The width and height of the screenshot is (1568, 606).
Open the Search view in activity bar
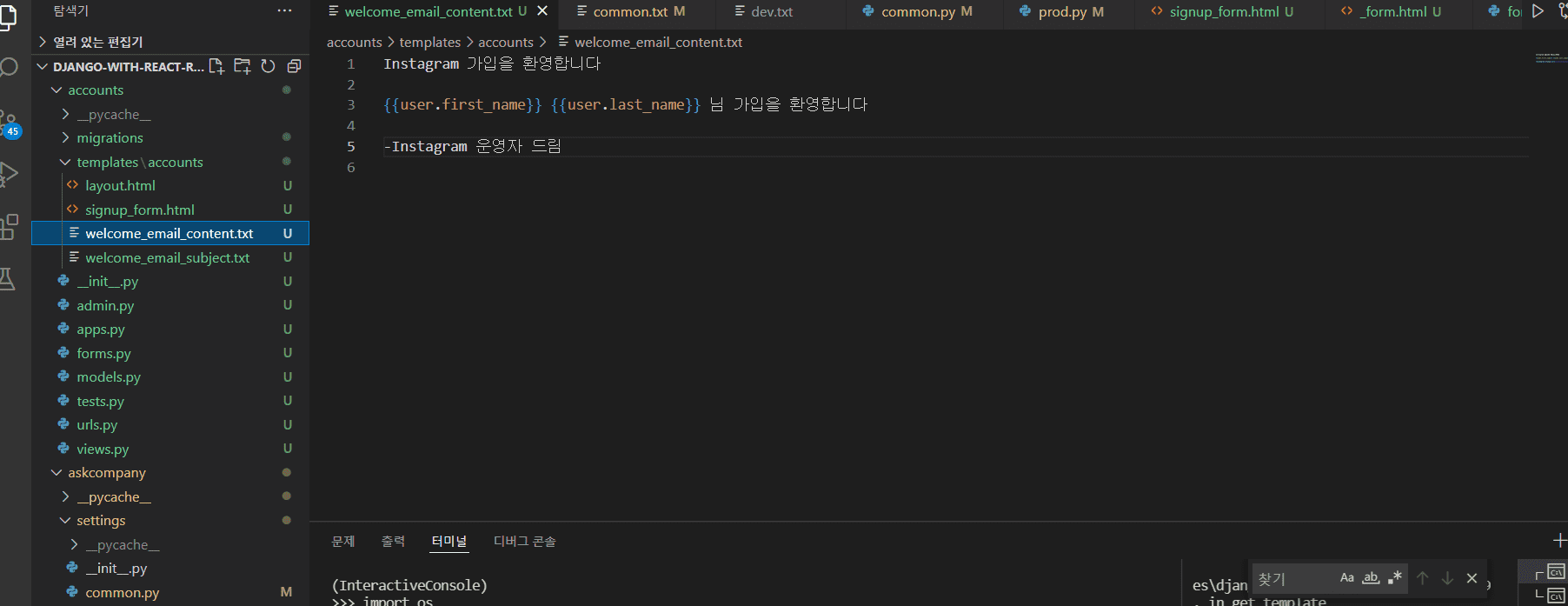(x=8, y=68)
